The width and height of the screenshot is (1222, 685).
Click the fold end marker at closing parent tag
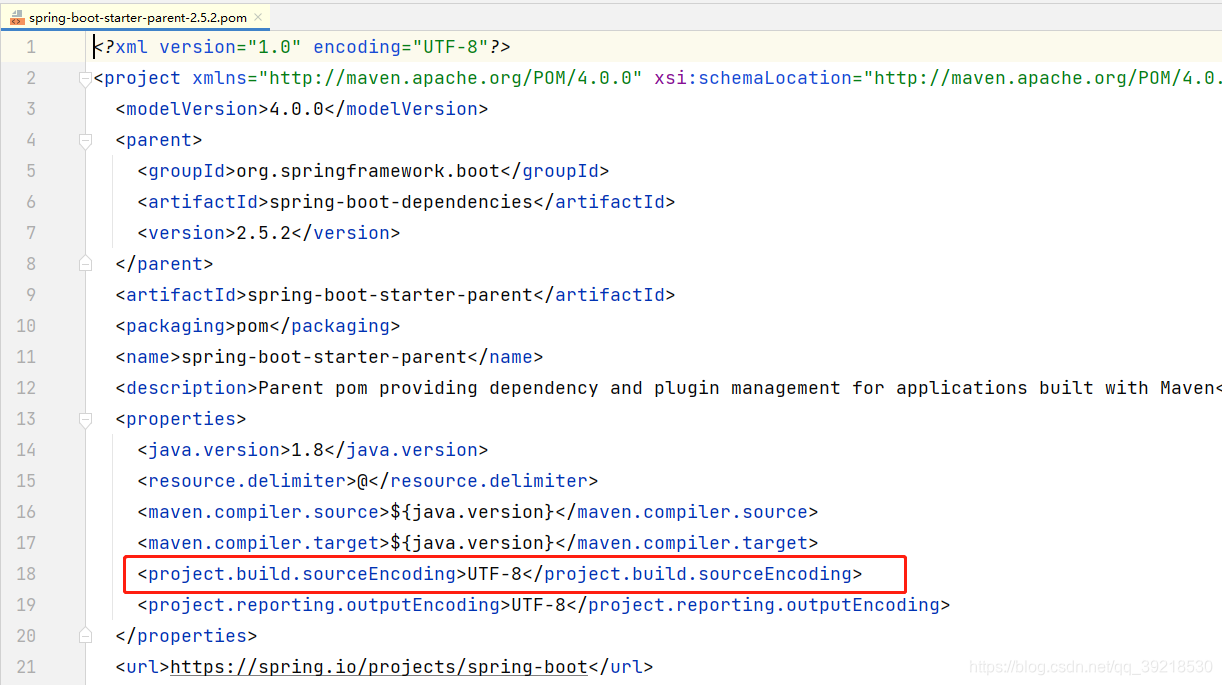point(85,265)
